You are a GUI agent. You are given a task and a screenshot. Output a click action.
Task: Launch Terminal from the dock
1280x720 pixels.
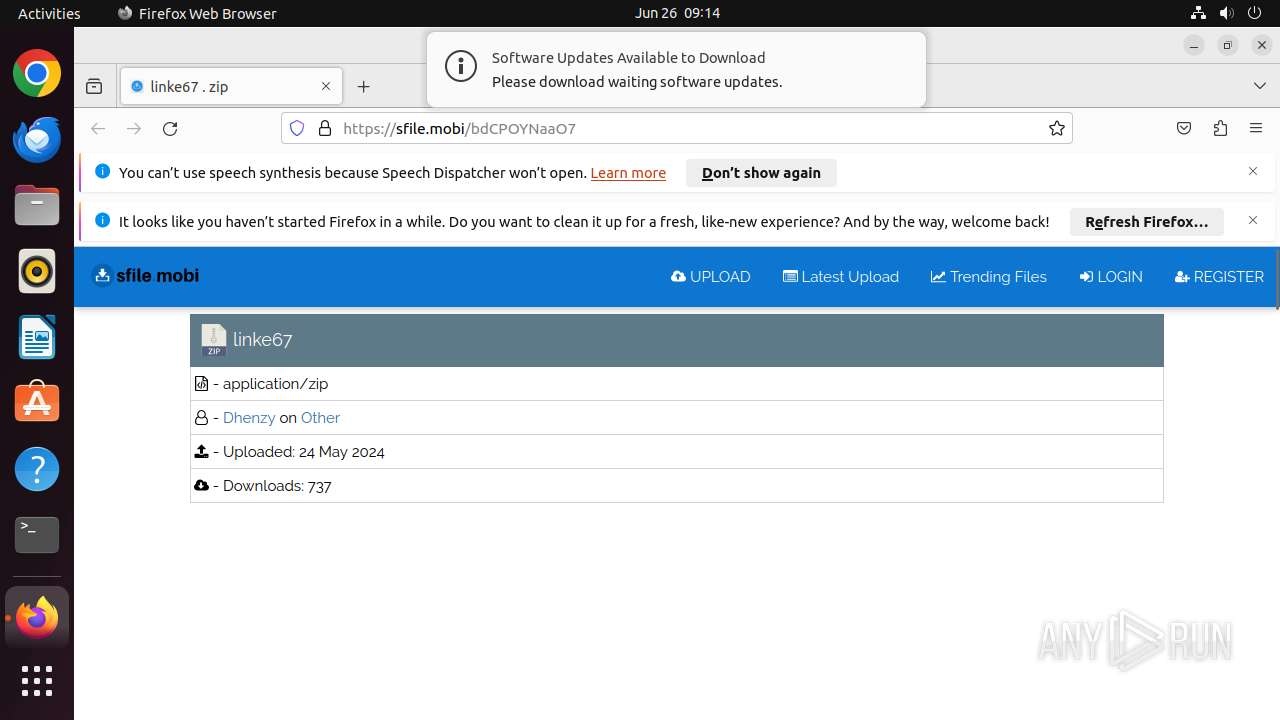point(37,535)
